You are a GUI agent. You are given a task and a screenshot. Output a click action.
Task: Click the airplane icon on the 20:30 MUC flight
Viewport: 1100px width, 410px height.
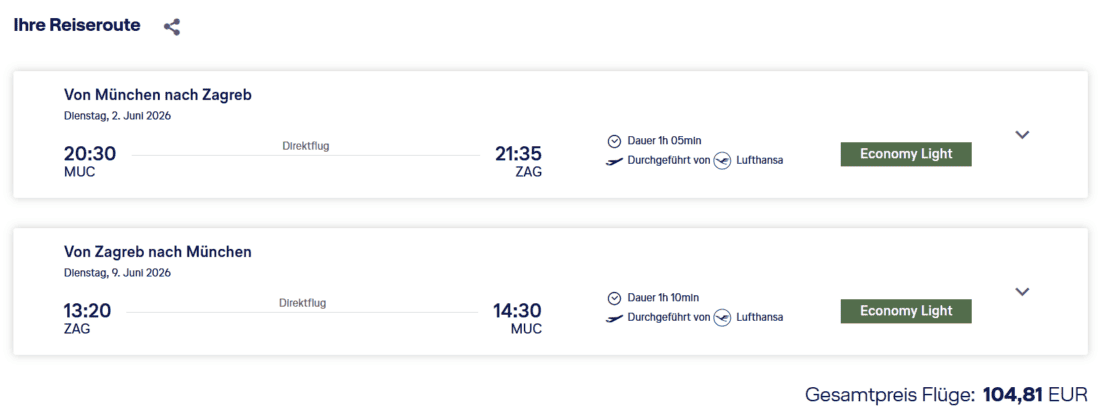614,161
